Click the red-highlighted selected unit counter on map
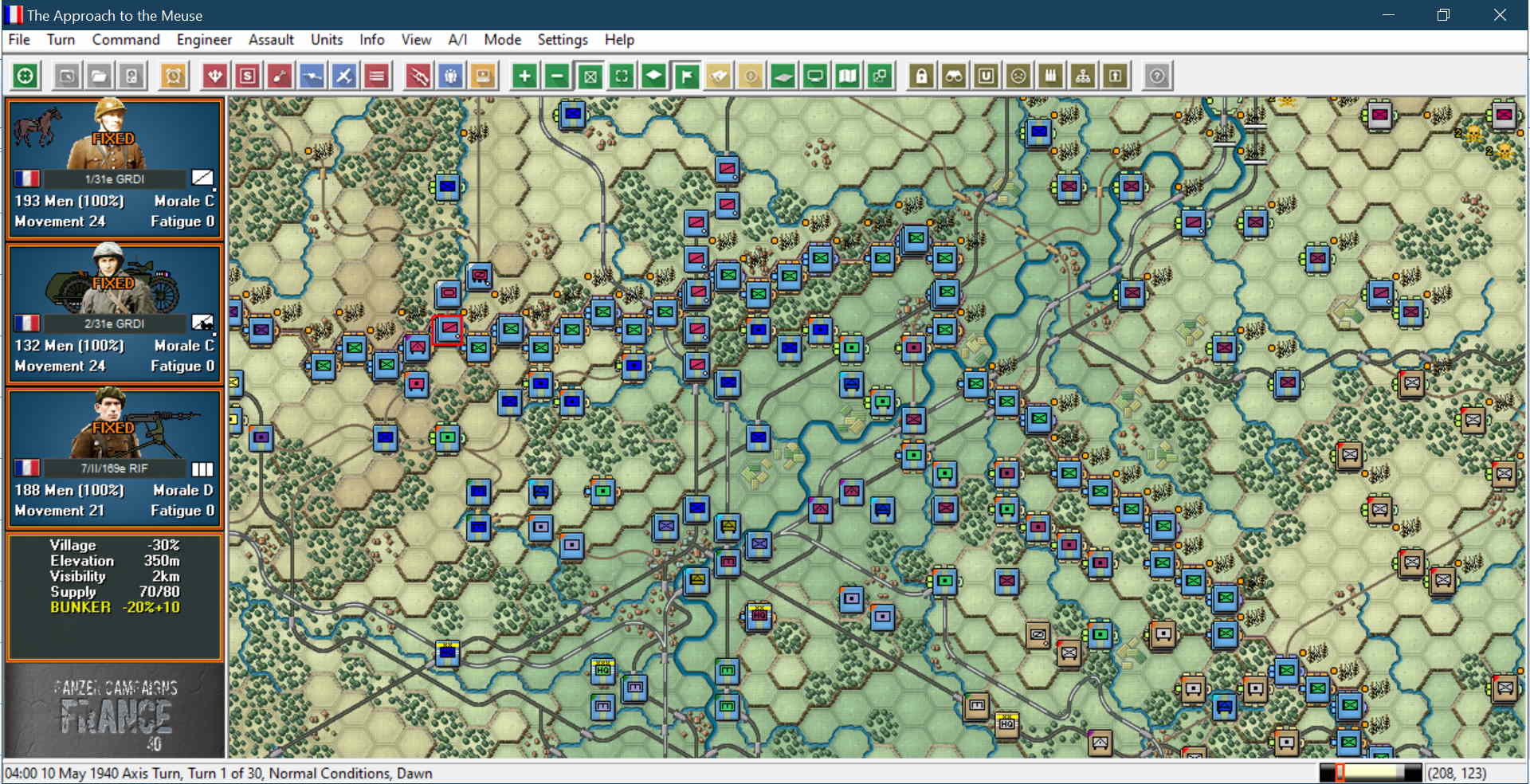Screen dimensions: 1530x784 coord(448,329)
